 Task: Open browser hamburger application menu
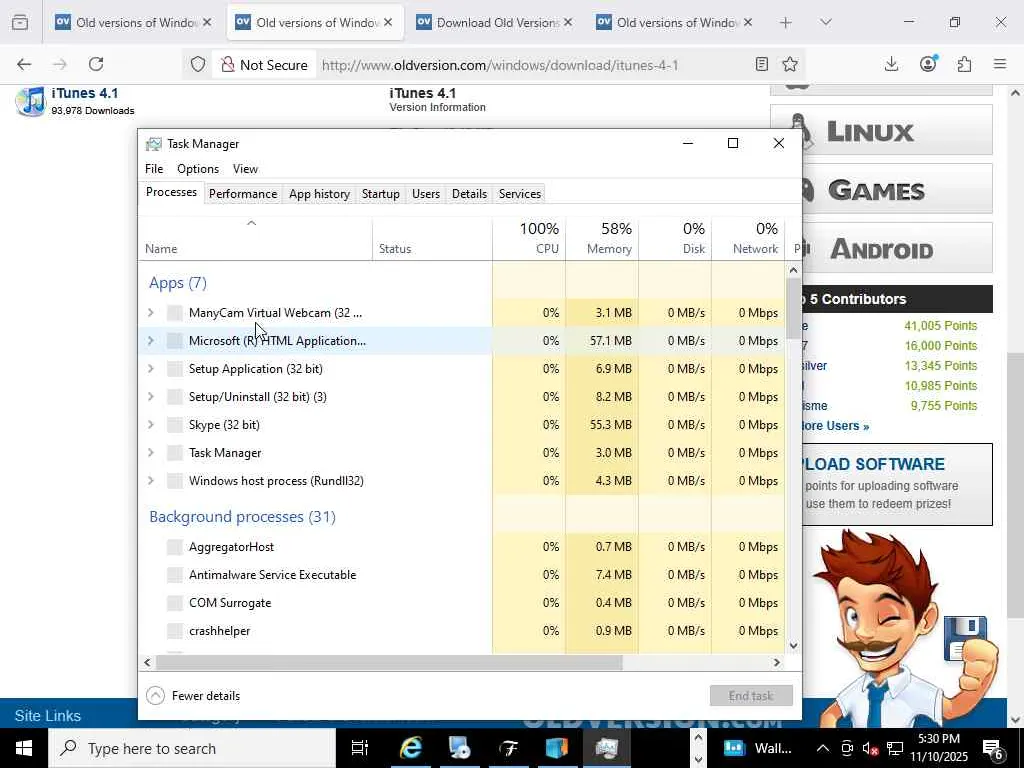pyautogui.click(x=1000, y=64)
